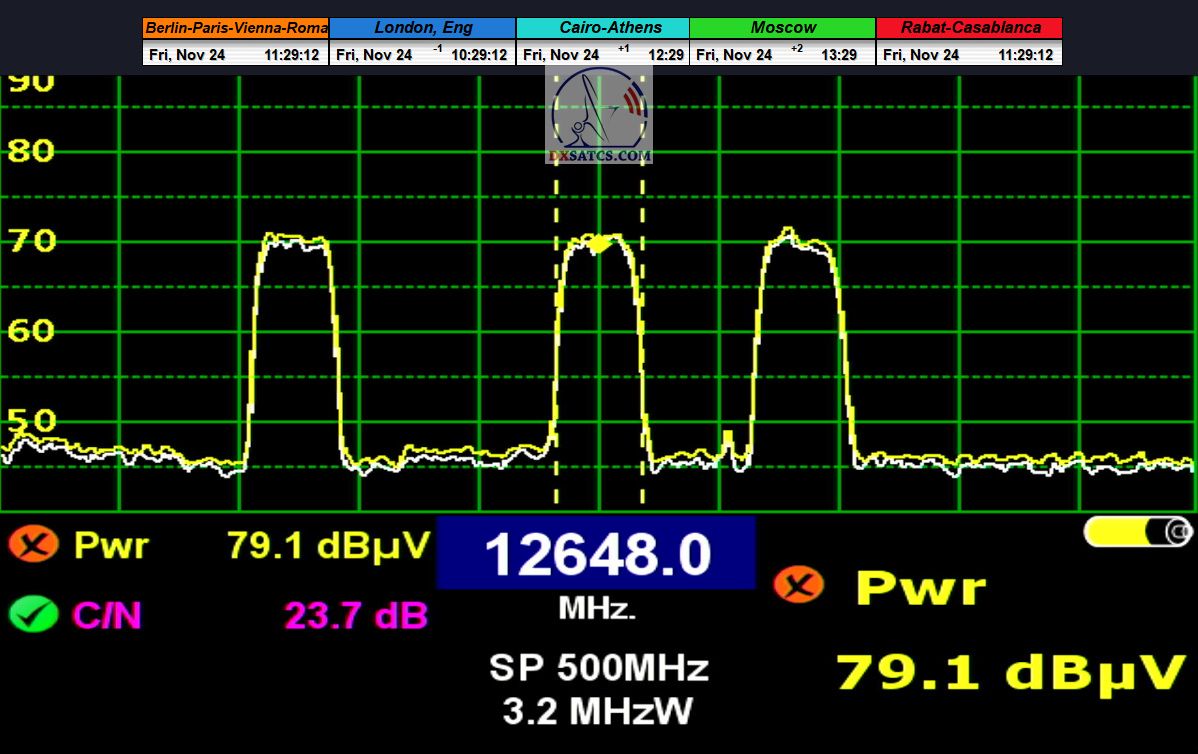Image resolution: width=1198 pixels, height=754 pixels.
Task: Click the yellow battery indicator icon
Action: [x=1137, y=532]
